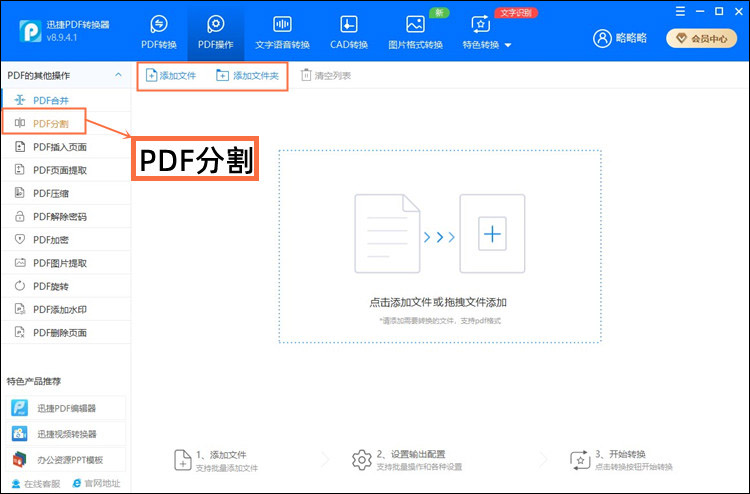Open the PDF转换 tab
The width and height of the screenshot is (750, 494).
pos(159,32)
